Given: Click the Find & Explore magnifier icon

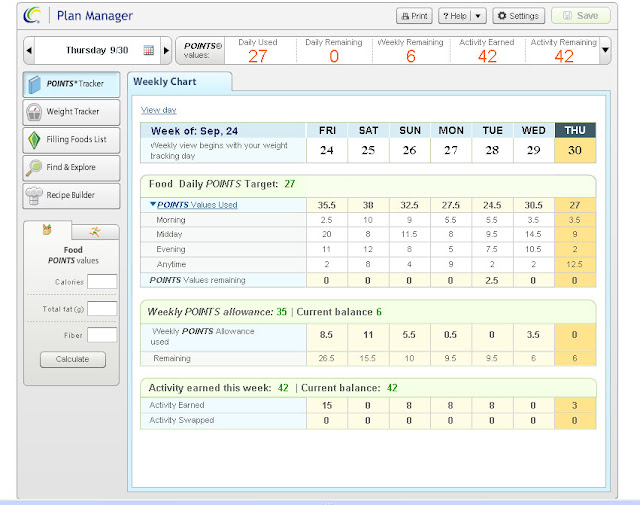Looking at the screenshot, I should (x=34, y=168).
